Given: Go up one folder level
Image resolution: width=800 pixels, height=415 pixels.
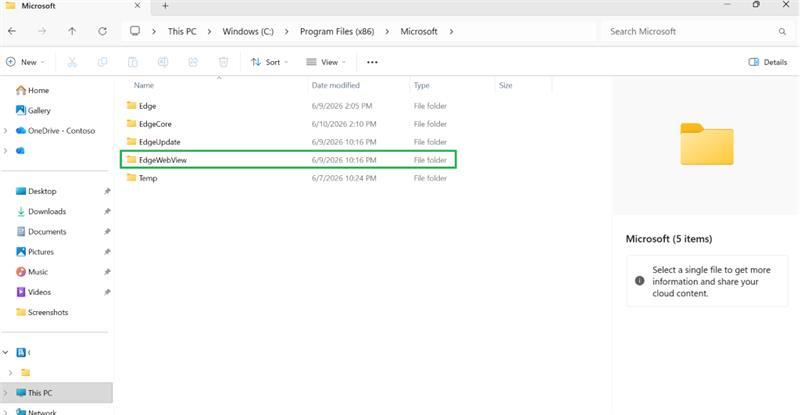Looking at the screenshot, I should (72, 31).
